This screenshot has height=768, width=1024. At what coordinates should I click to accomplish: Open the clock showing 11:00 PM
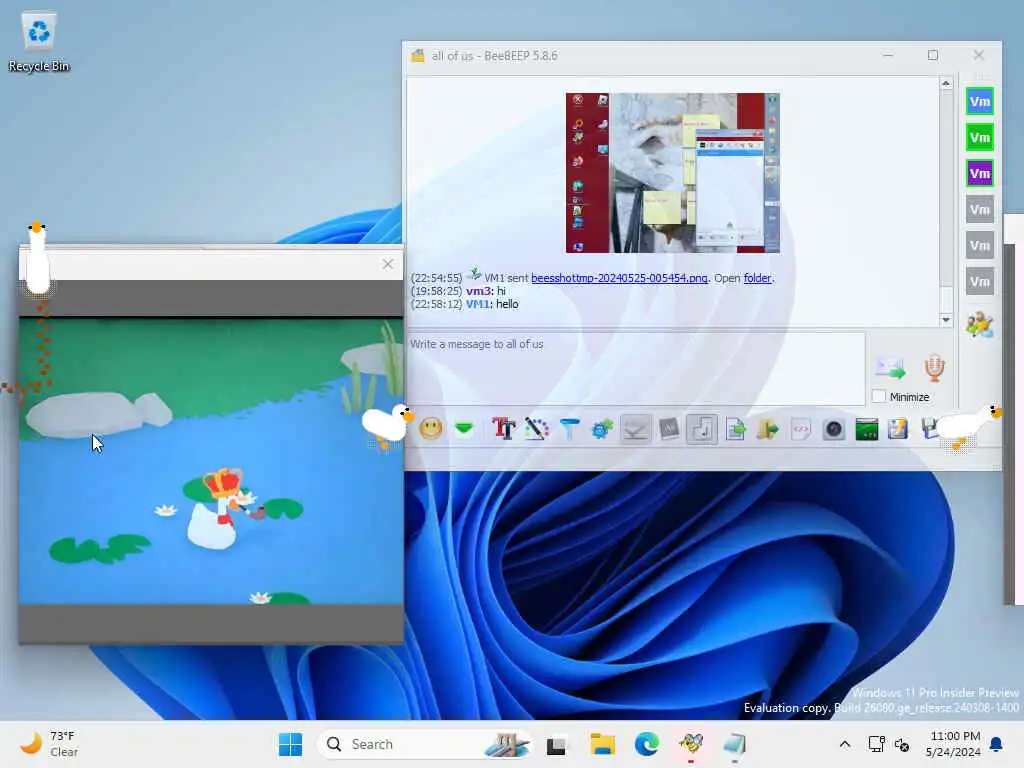[x=953, y=744]
